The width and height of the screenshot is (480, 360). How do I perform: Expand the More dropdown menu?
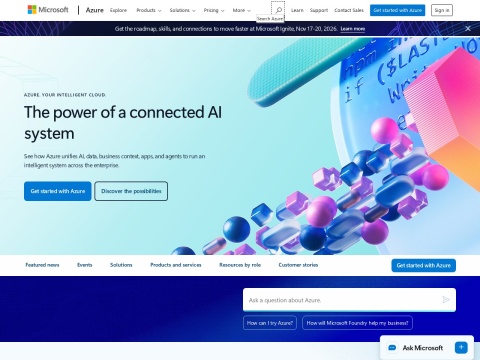(241, 10)
